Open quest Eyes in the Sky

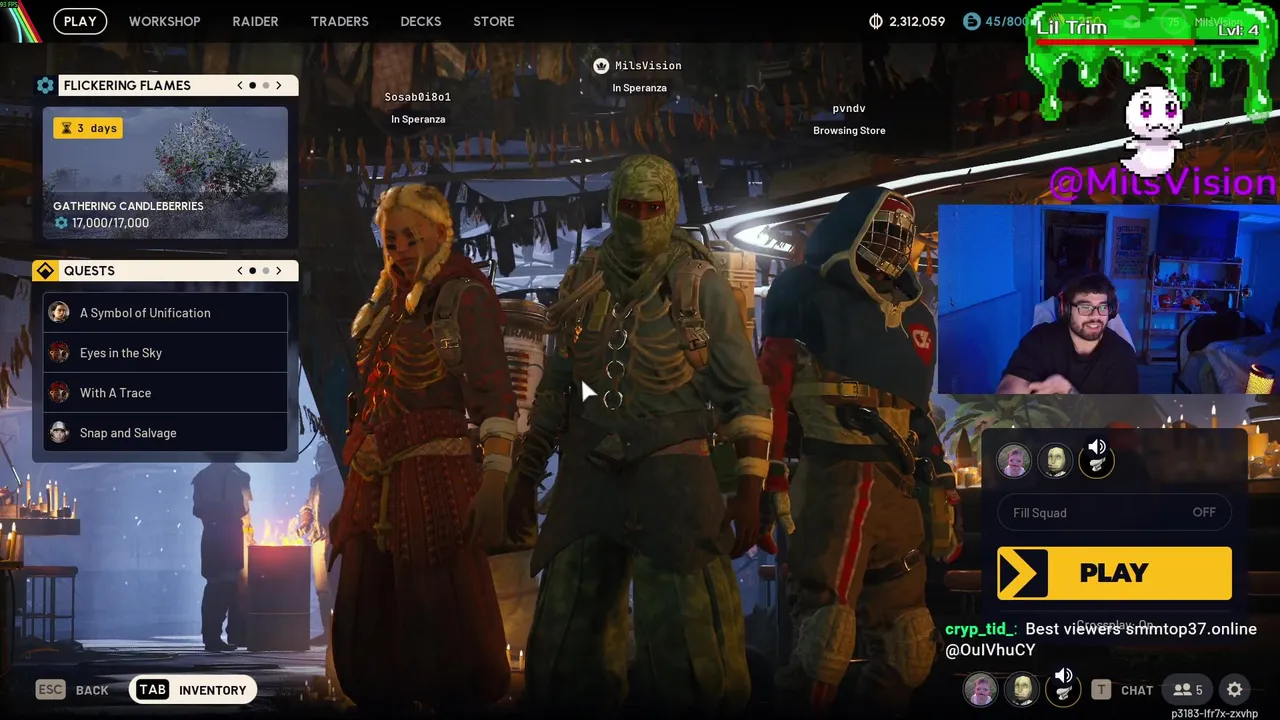[165, 353]
